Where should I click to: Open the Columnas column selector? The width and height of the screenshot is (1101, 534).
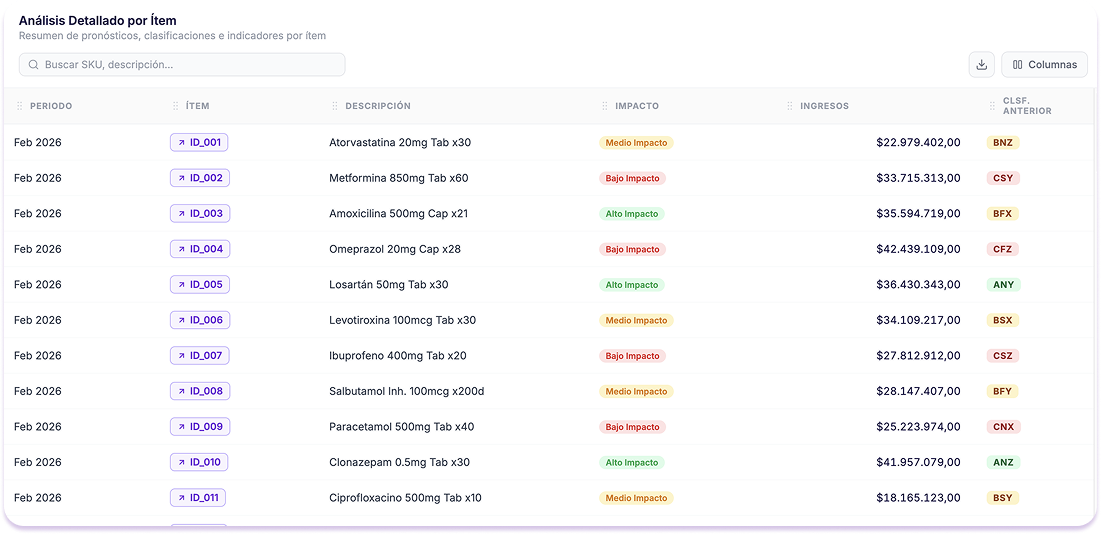[x=1044, y=65]
